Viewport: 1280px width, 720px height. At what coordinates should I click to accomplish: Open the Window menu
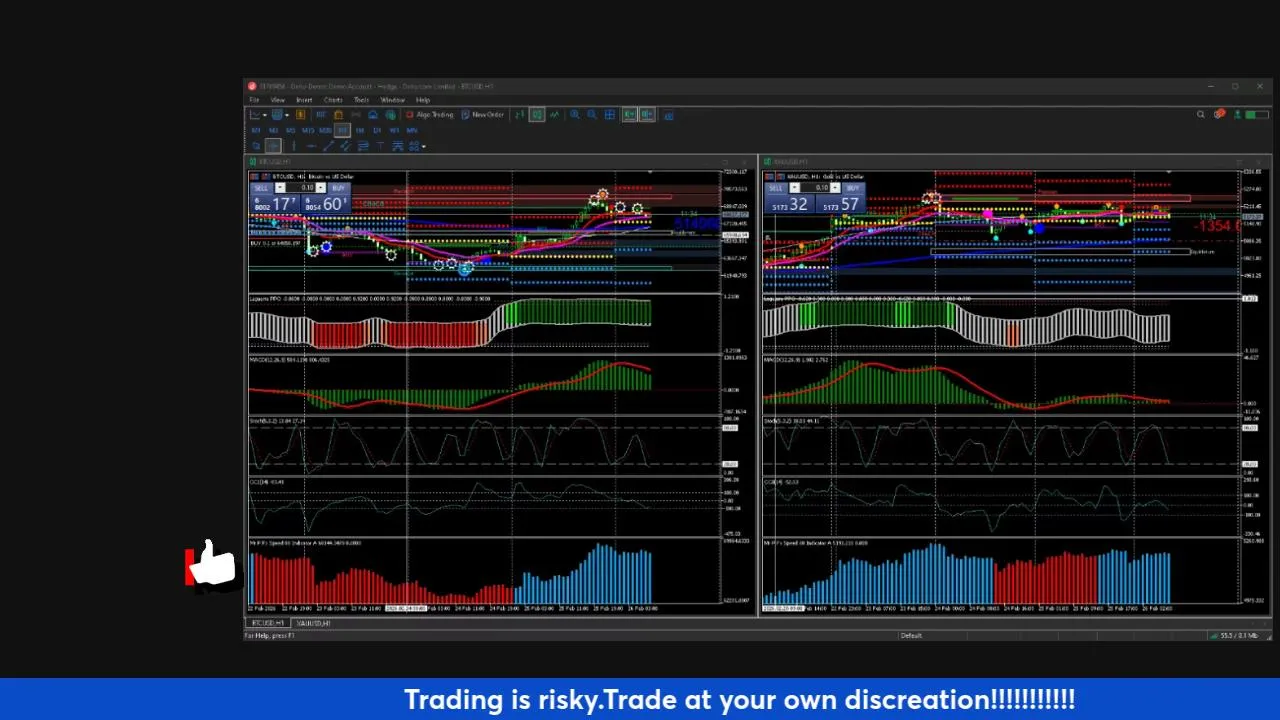click(392, 100)
